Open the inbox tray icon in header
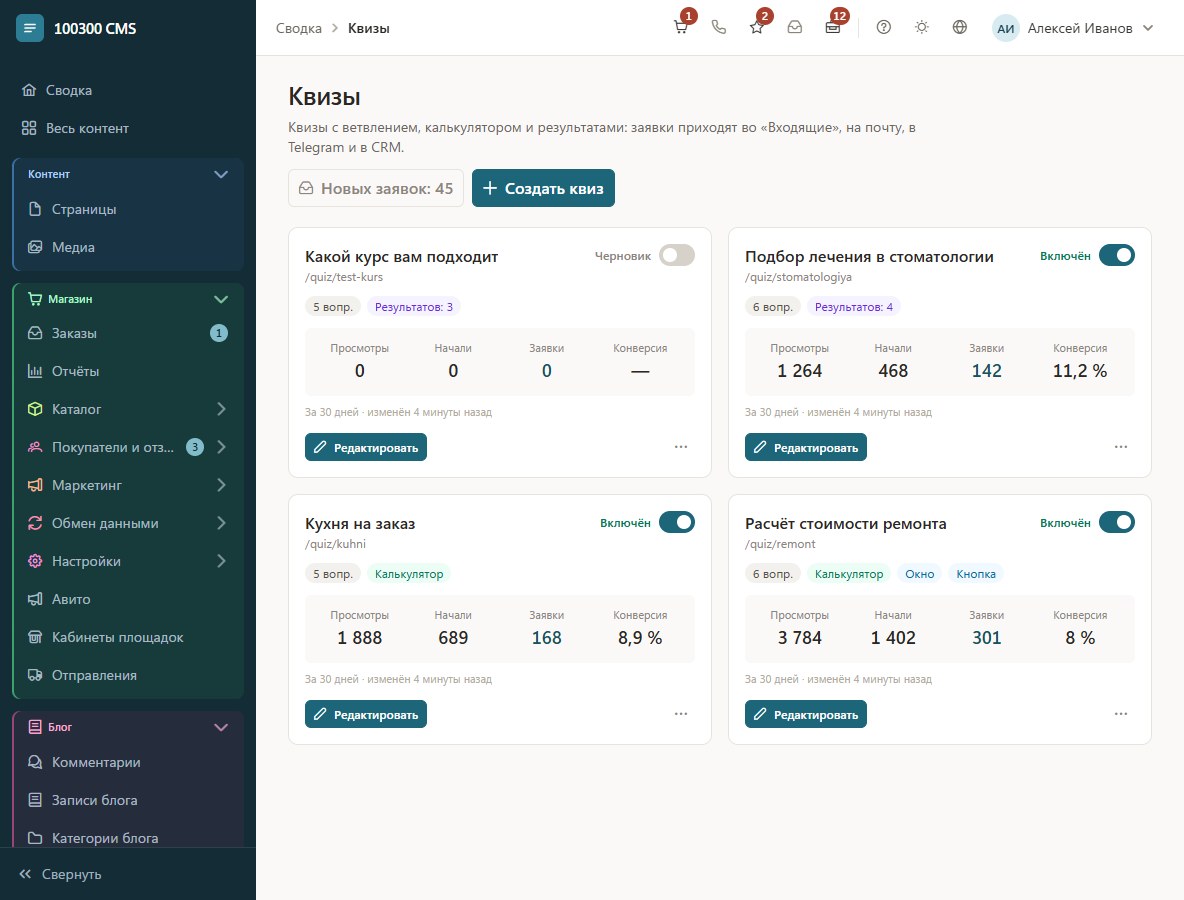The width and height of the screenshot is (1184, 900). tap(794, 28)
